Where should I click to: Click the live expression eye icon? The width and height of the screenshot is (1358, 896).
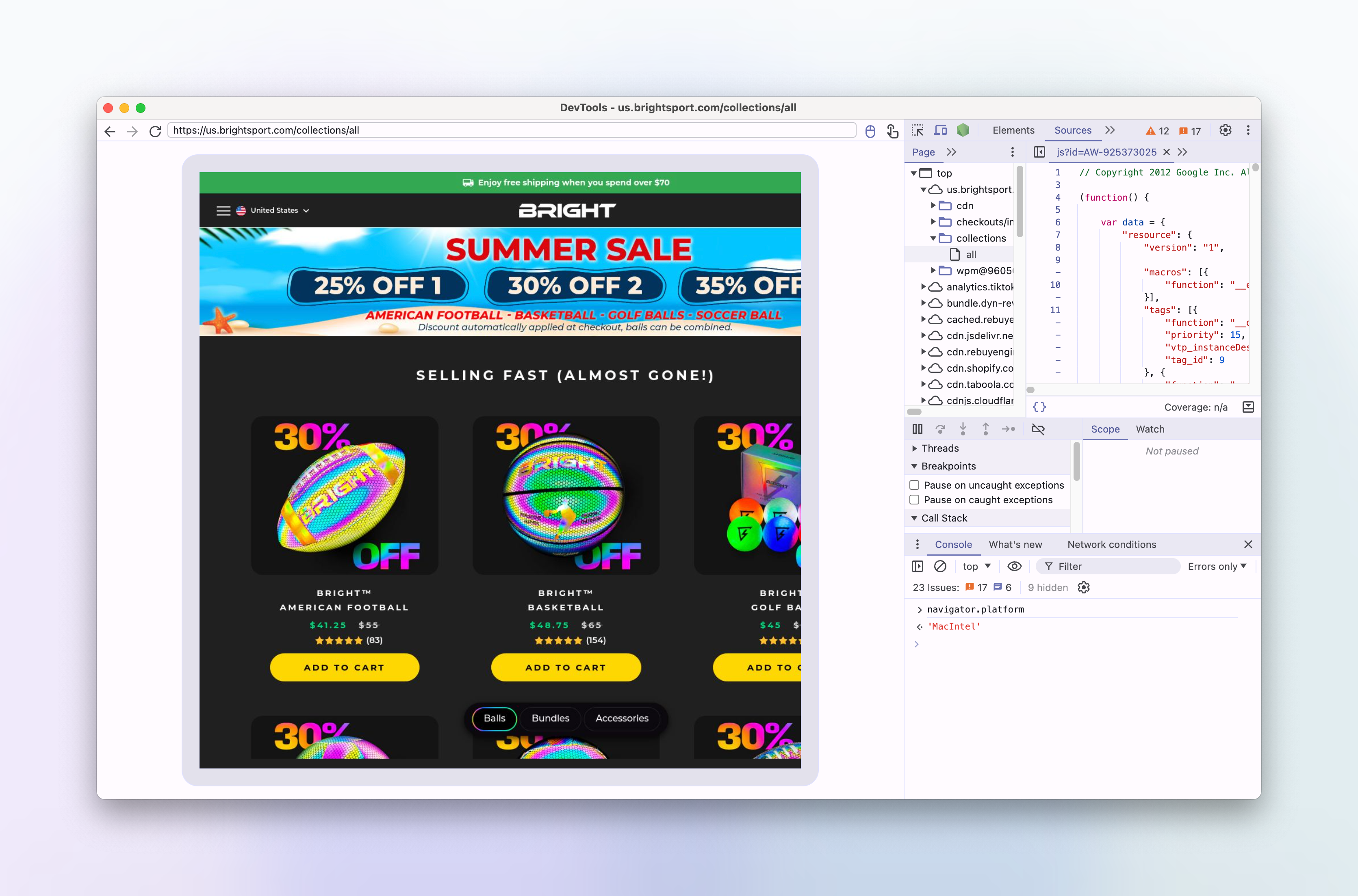1014,566
